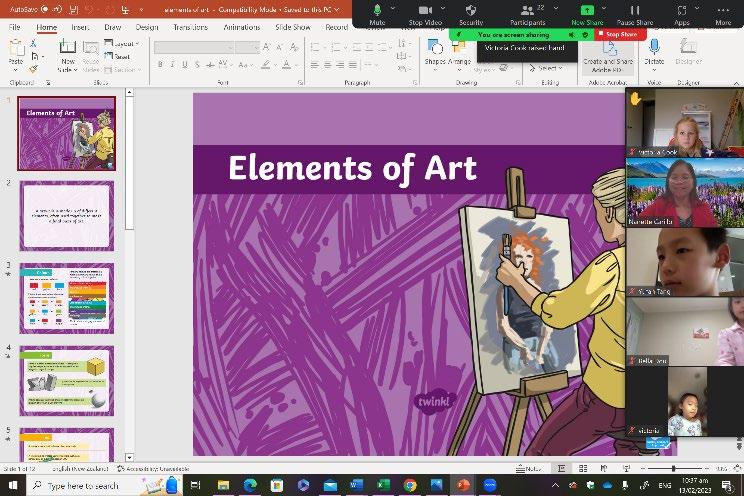Open File Explorer from the taskbar
Viewport: 744px width, 496px height.
tap(223, 485)
